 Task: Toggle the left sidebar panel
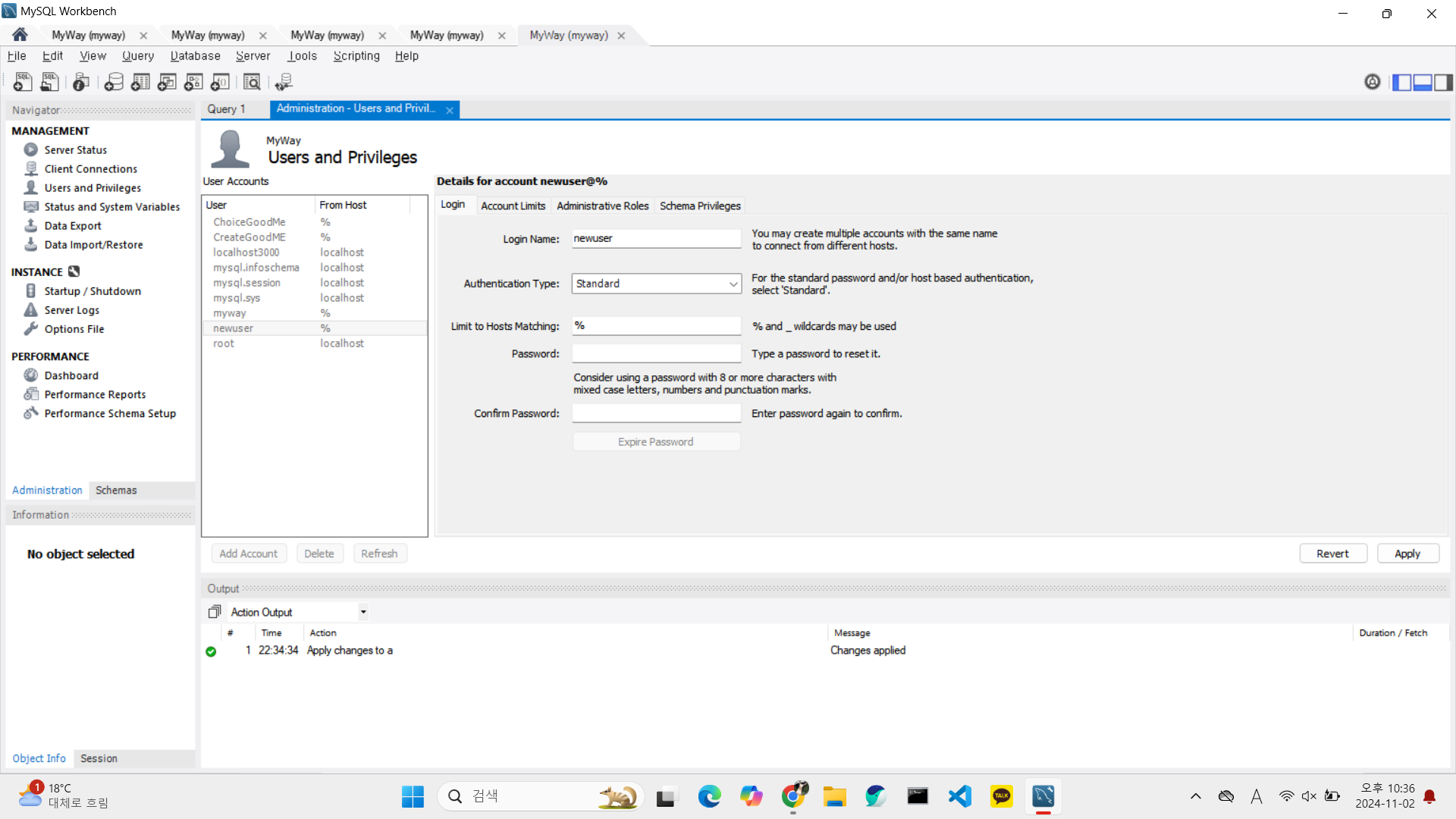click(1401, 82)
